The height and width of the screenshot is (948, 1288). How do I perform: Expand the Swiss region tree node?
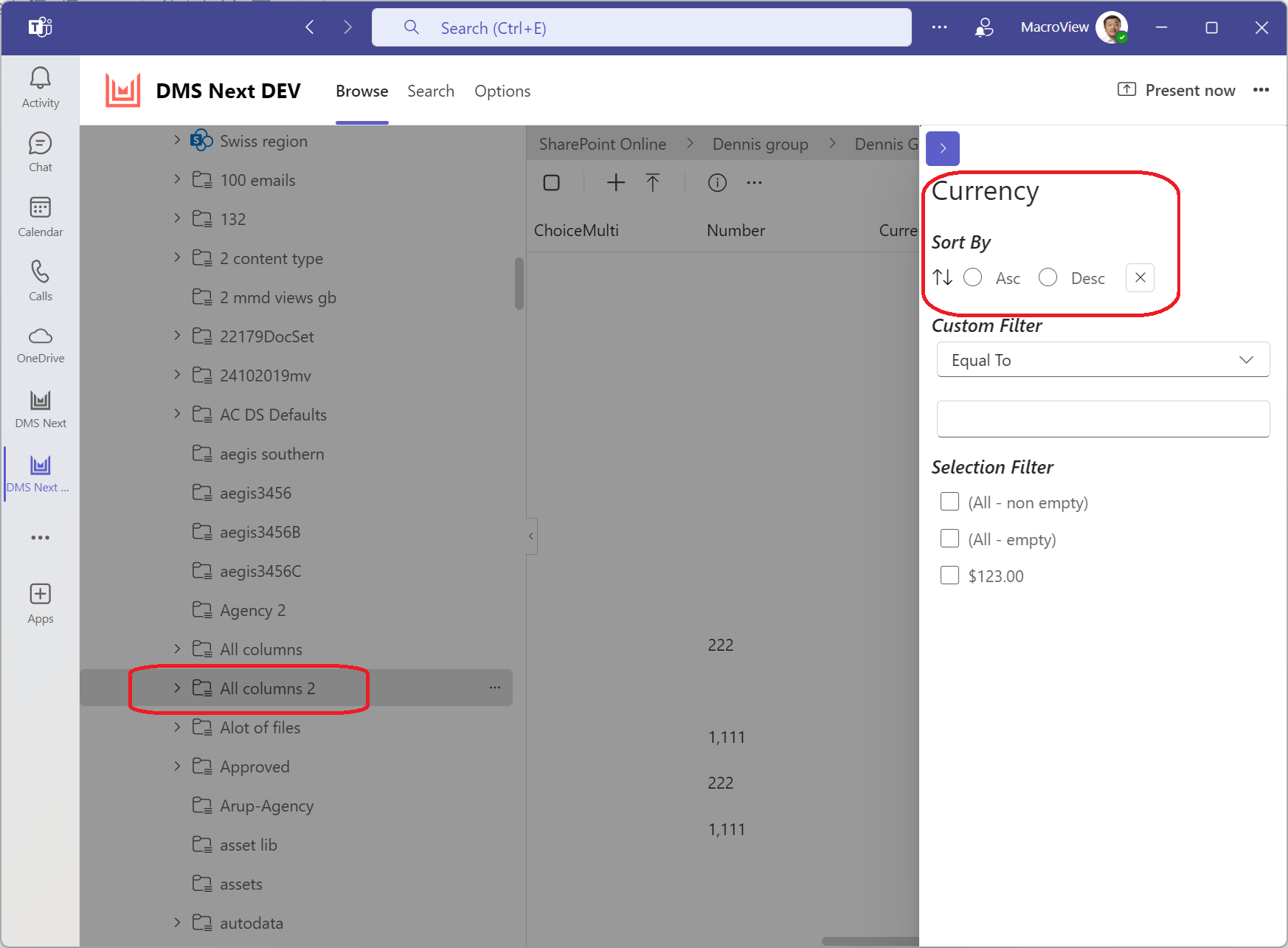coord(177,139)
